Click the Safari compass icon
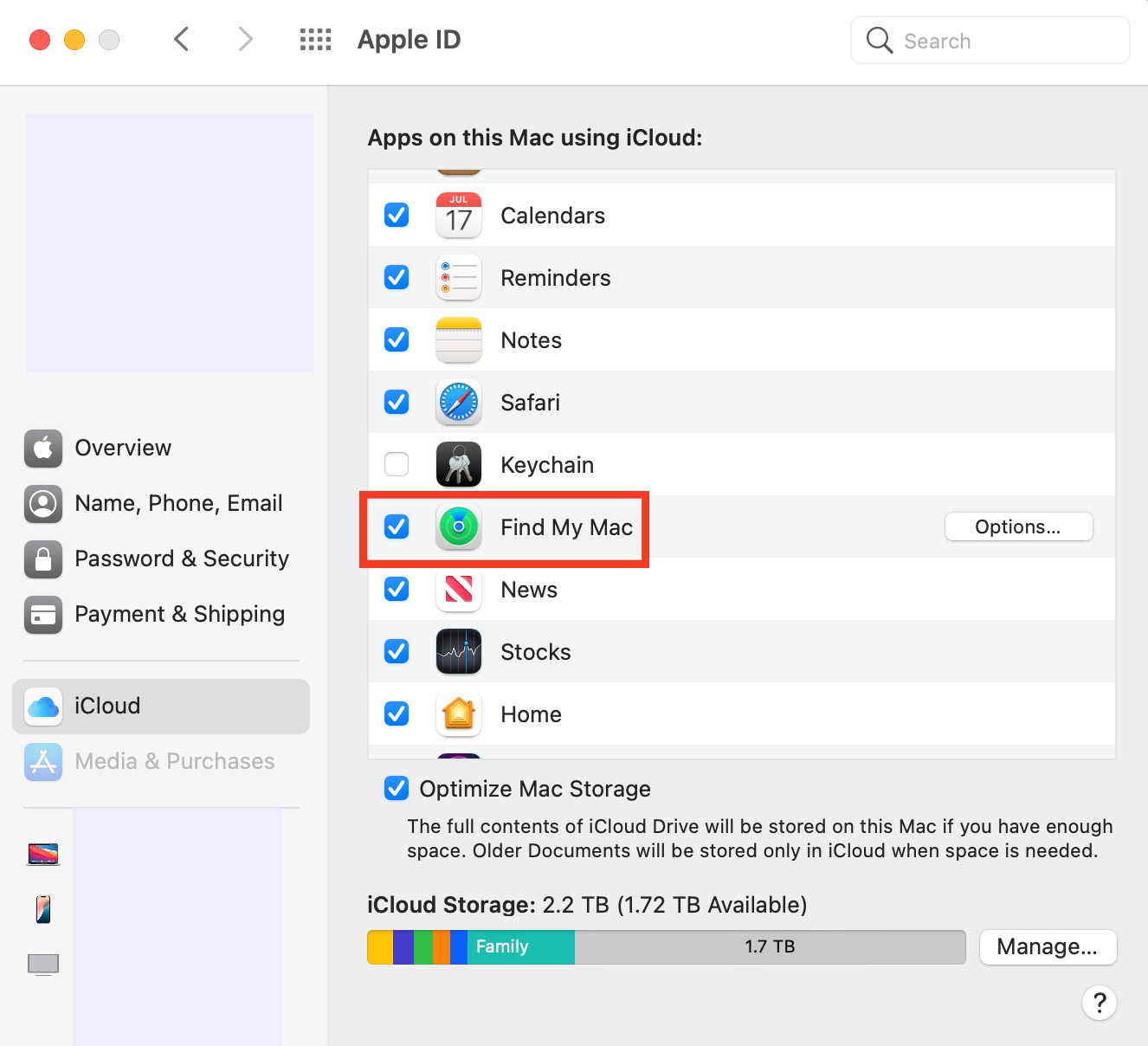This screenshot has width=1148, height=1046. (x=458, y=402)
